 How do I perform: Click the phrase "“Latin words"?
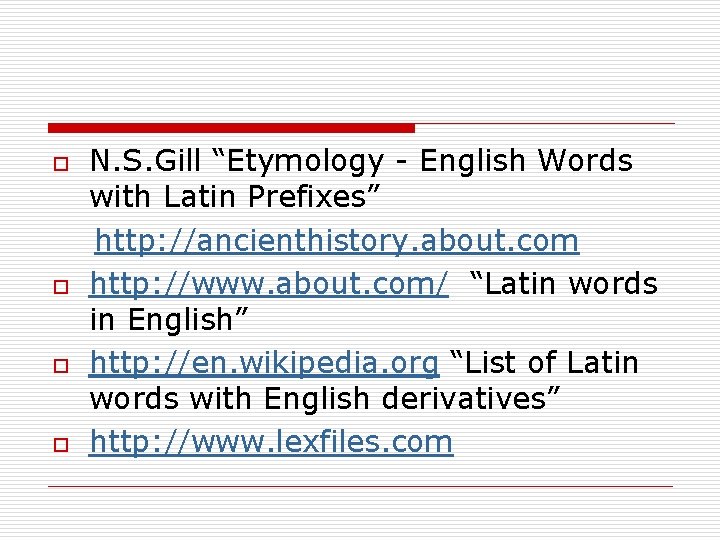click(x=564, y=283)
